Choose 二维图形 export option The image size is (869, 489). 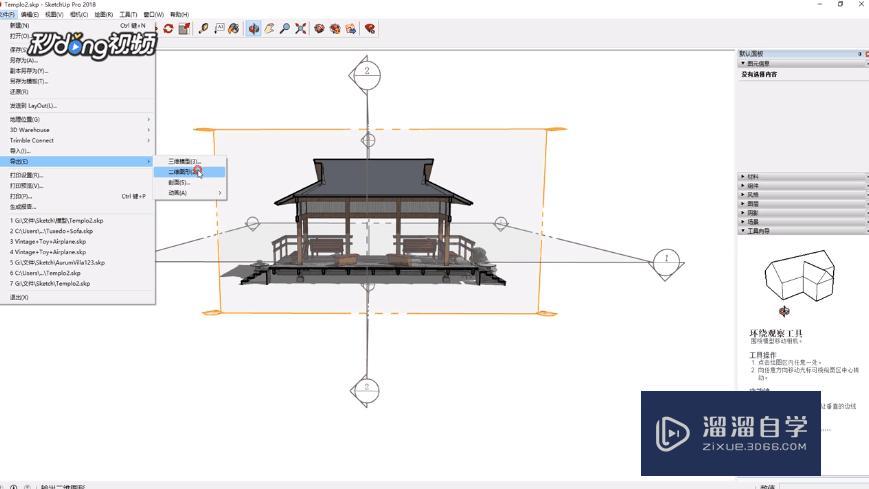click(x=190, y=172)
